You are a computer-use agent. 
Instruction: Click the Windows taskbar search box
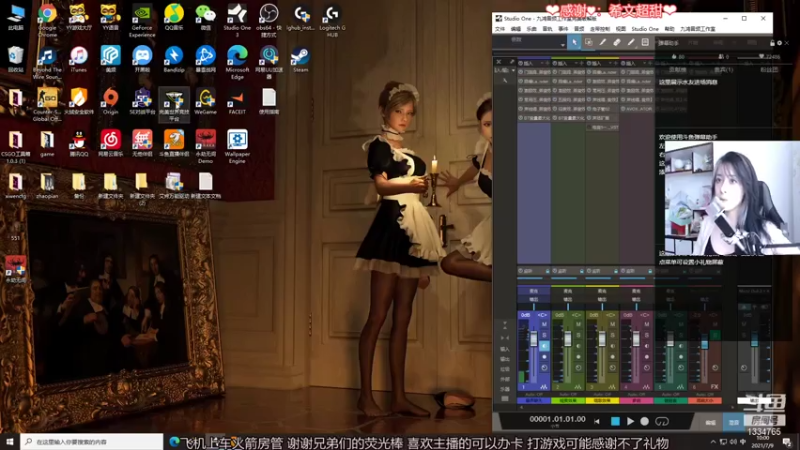(92, 441)
